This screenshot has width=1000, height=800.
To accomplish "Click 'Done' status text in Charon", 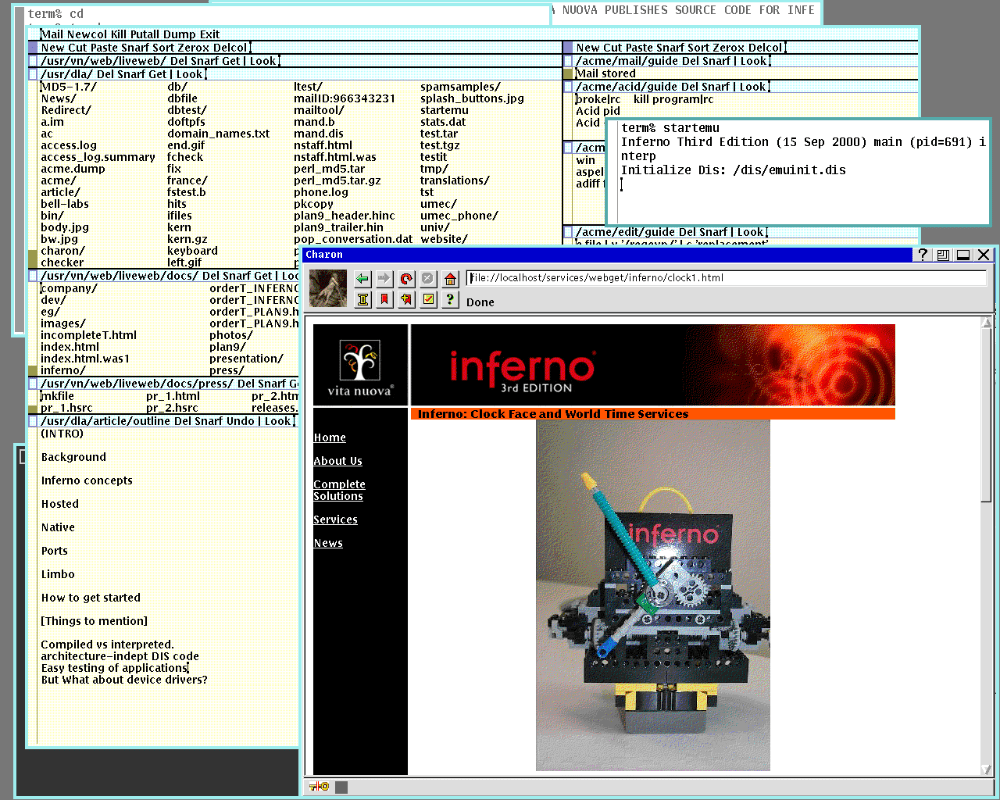I will 480,302.
